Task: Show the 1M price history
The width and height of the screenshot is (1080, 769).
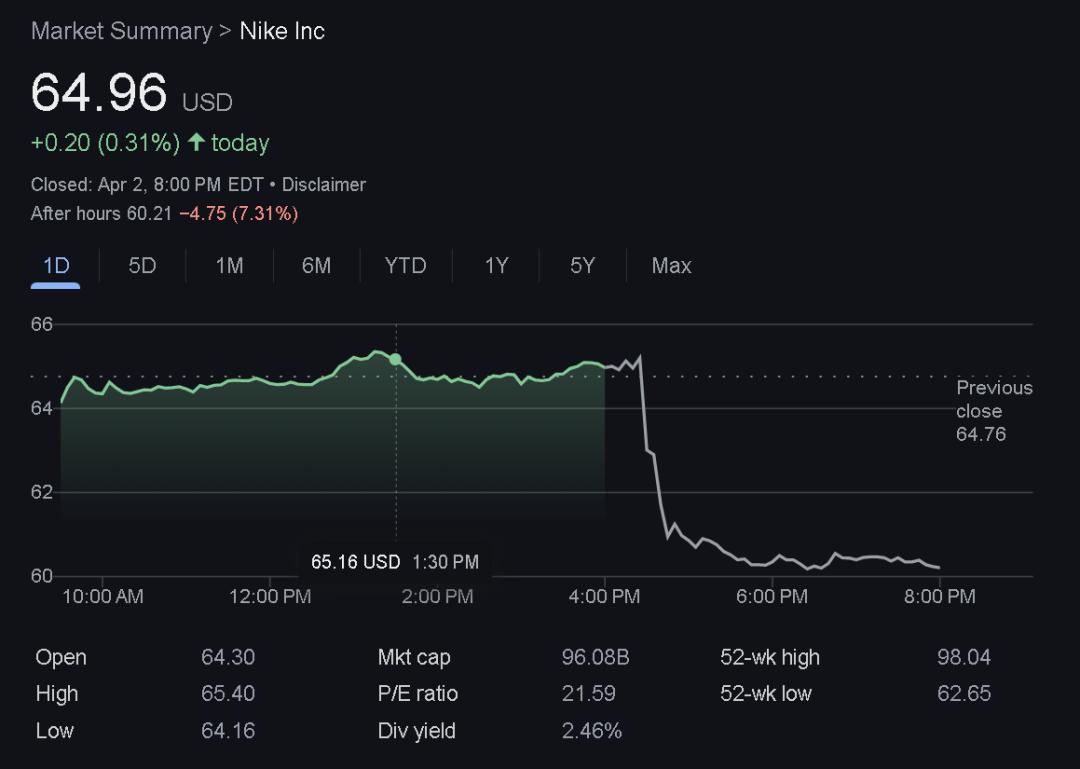Action: (x=229, y=266)
